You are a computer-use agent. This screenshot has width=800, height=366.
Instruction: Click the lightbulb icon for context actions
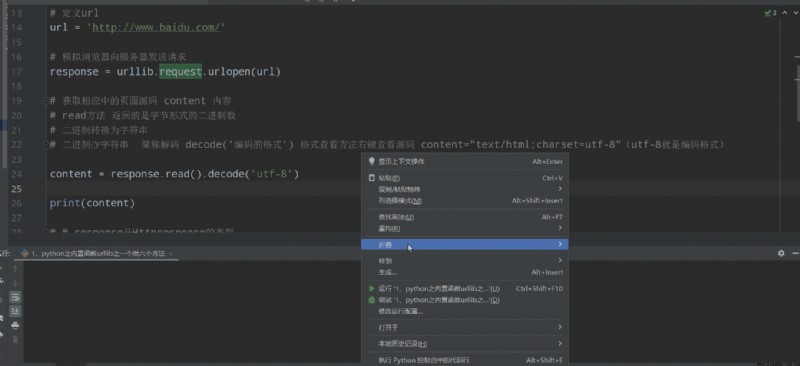pos(371,161)
